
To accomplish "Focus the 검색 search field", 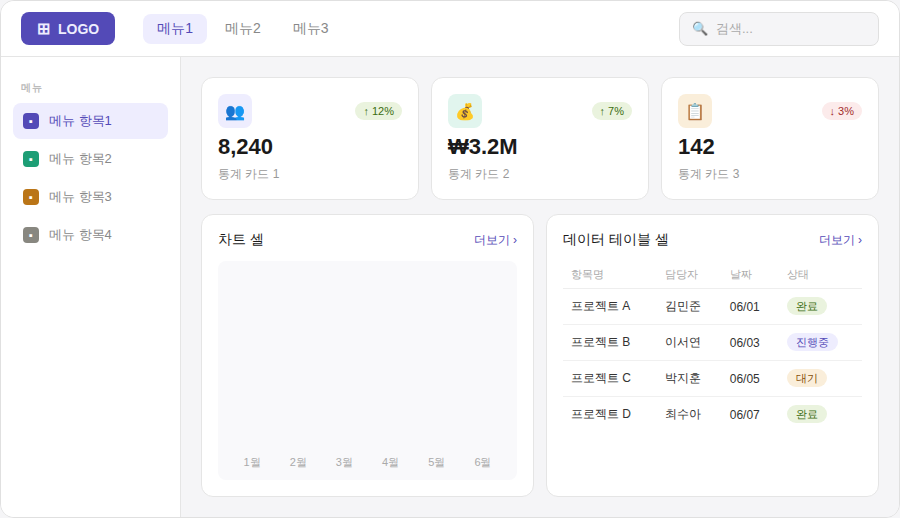I will pos(778,29).
